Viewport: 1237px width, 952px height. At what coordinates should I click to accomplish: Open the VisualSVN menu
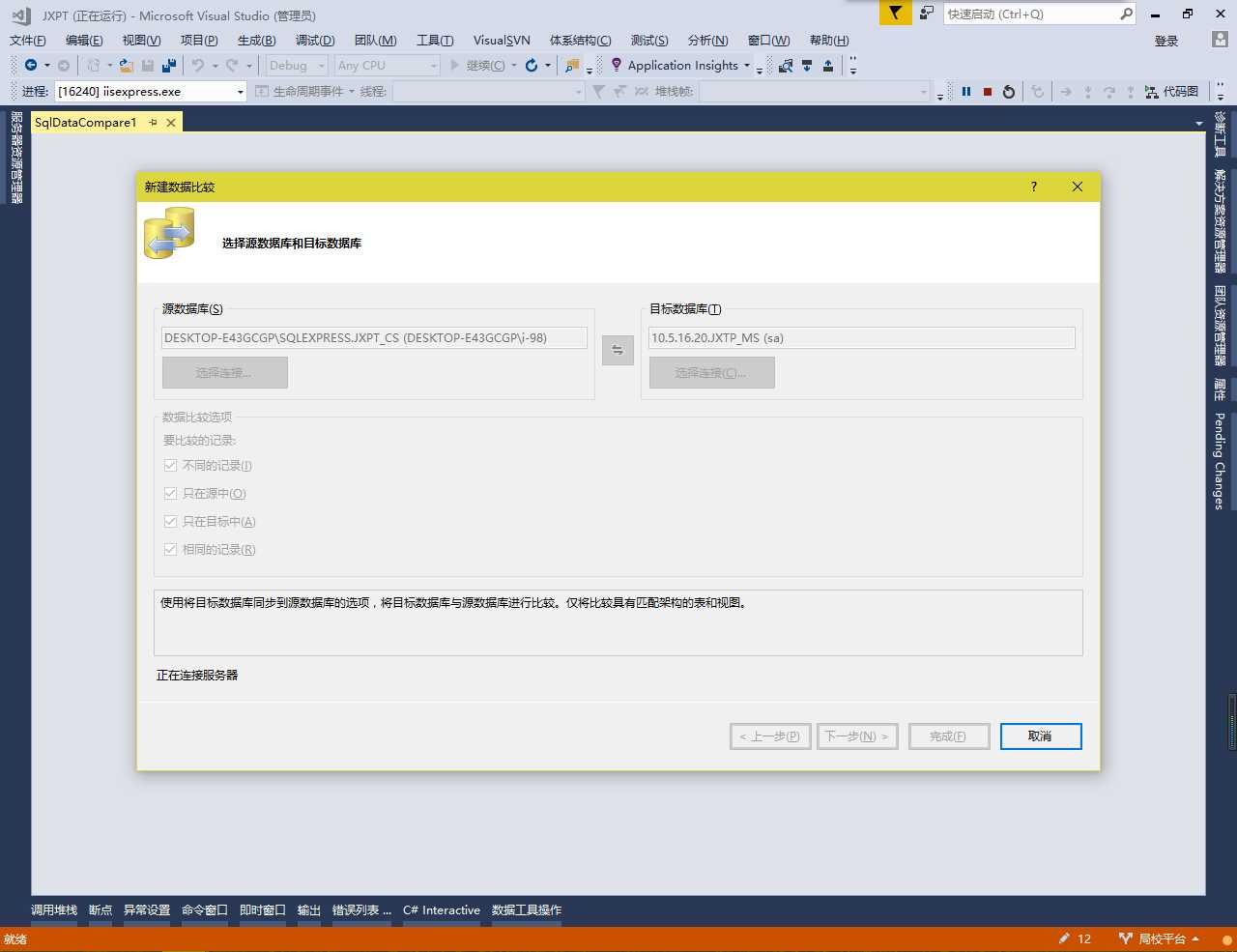pyautogui.click(x=502, y=40)
